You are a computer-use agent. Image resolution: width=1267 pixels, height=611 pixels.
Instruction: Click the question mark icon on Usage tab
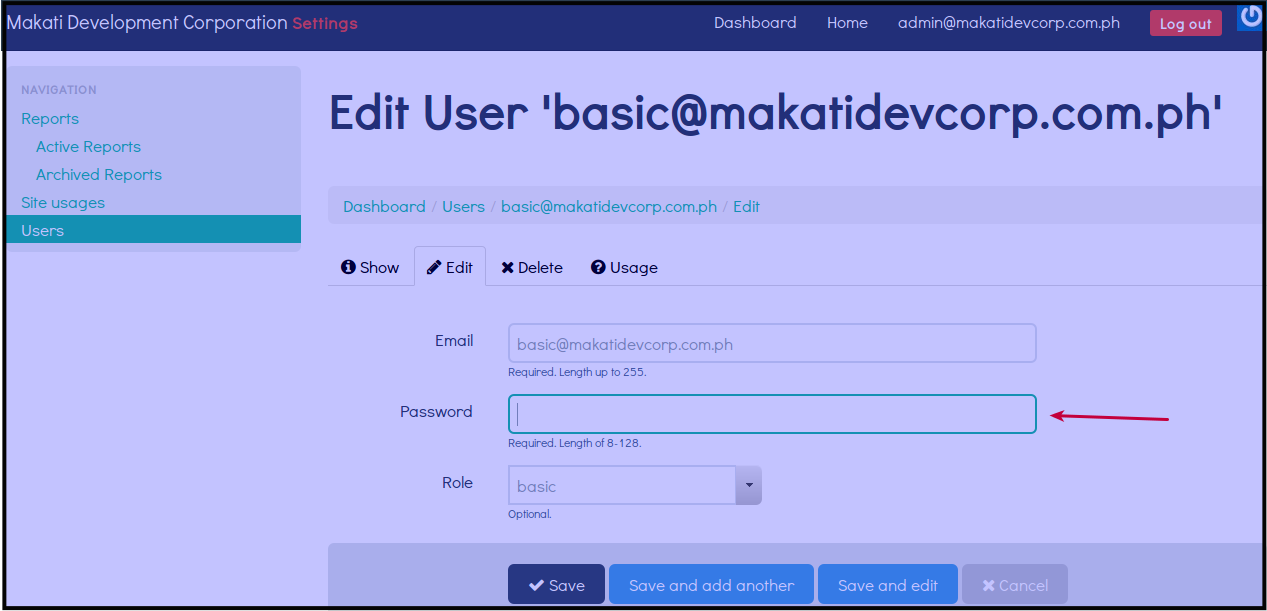[x=598, y=267]
